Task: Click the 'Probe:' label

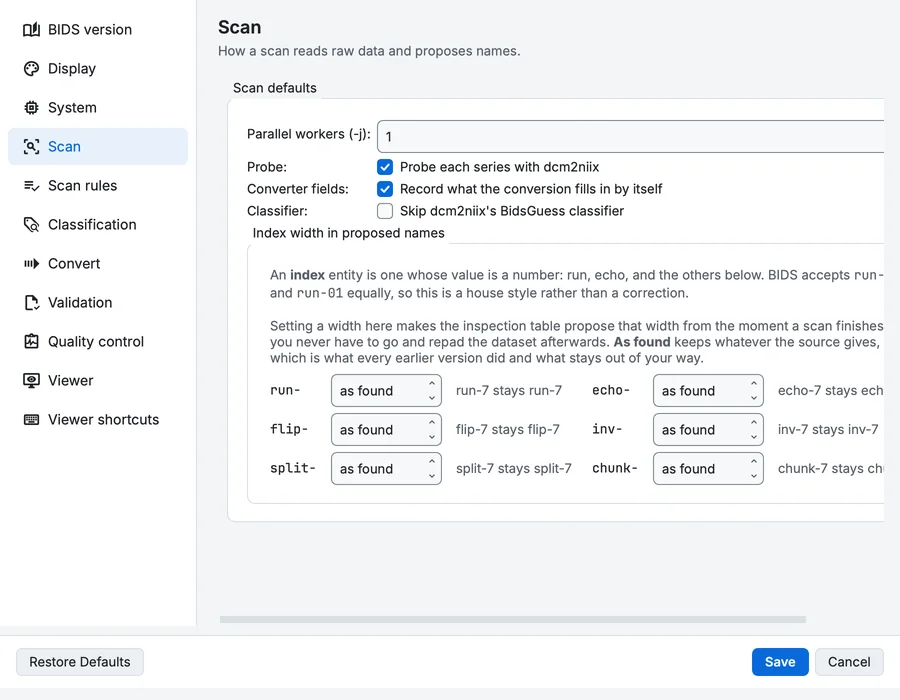Action: point(267,168)
